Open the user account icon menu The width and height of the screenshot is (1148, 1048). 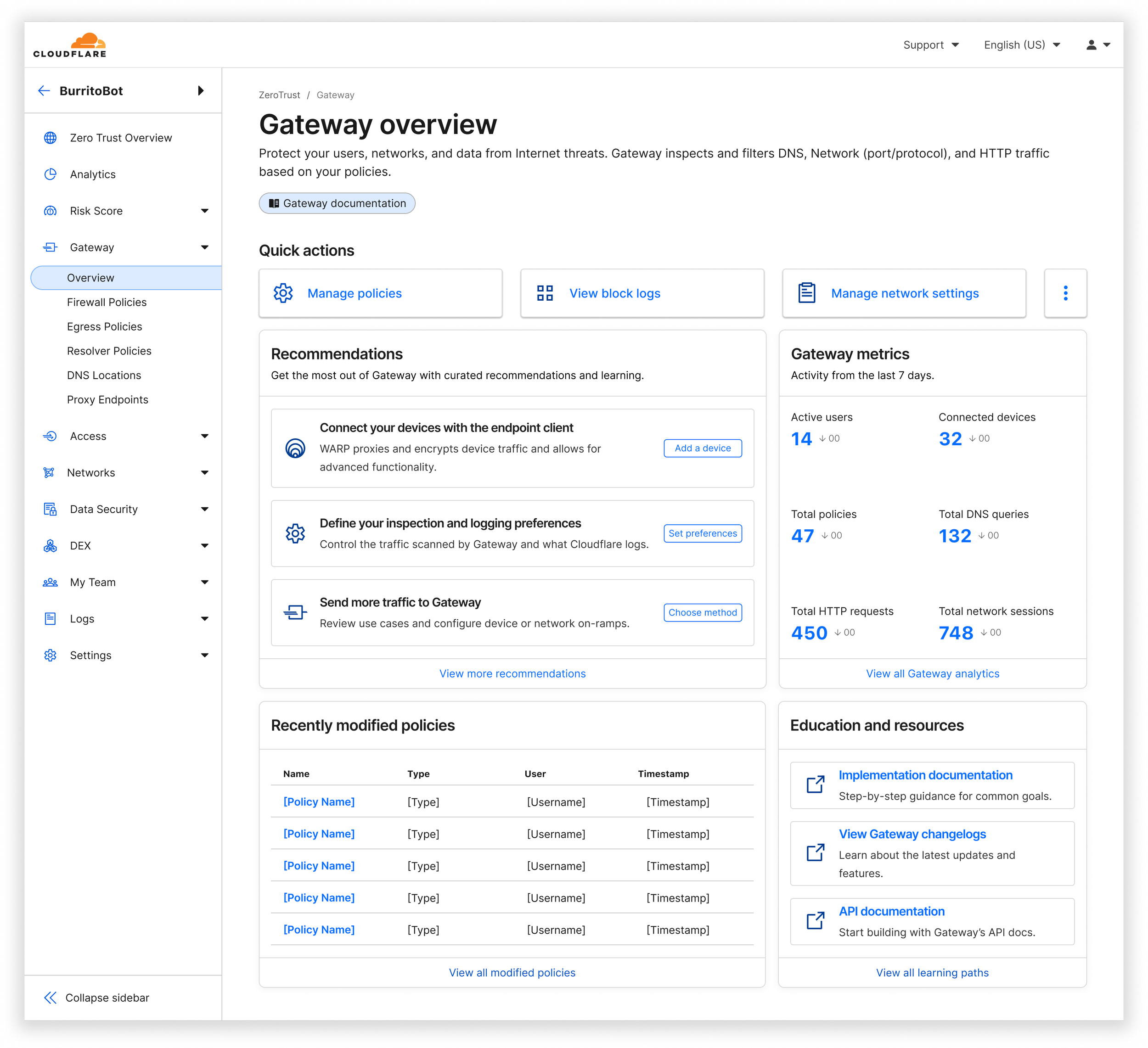[x=1092, y=45]
